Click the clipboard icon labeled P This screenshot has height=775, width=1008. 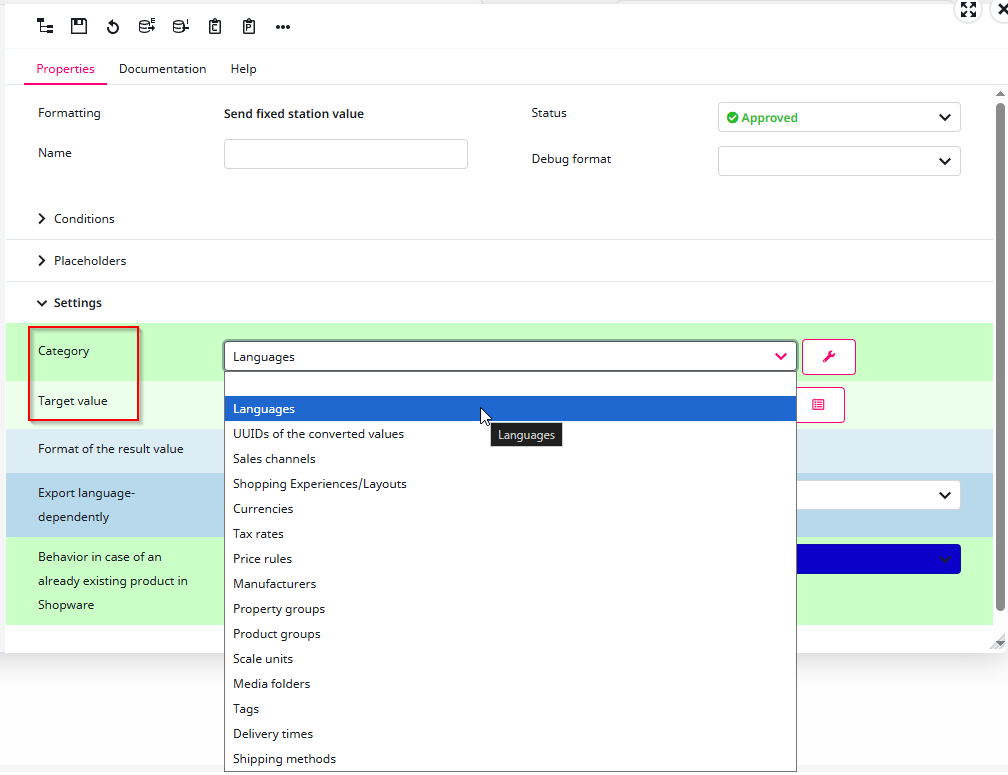pos(249,26)
